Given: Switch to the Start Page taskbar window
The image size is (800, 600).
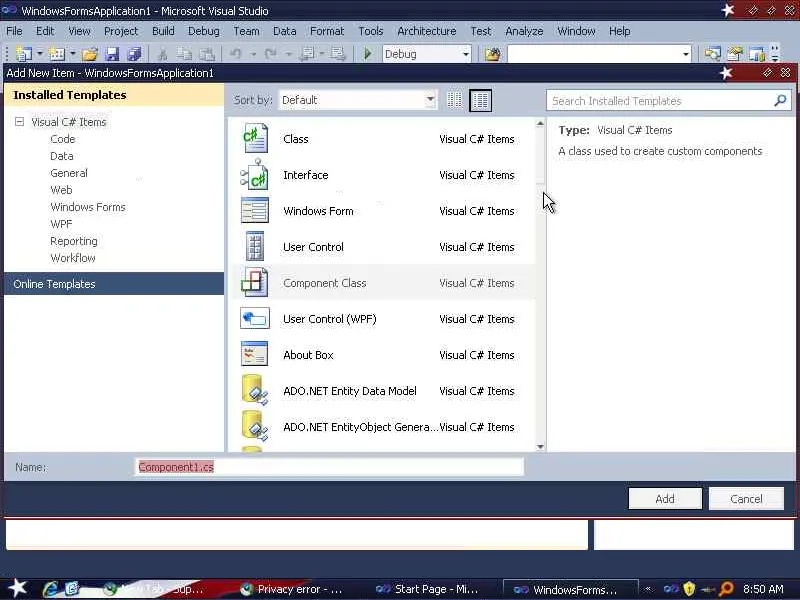Looking at the screenshot, I should [x=428, y=589].
